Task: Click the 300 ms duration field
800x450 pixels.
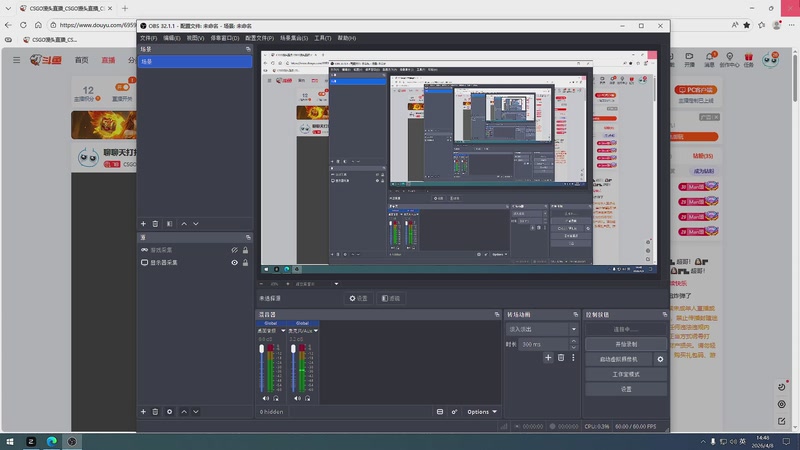Action: (544, 344)
